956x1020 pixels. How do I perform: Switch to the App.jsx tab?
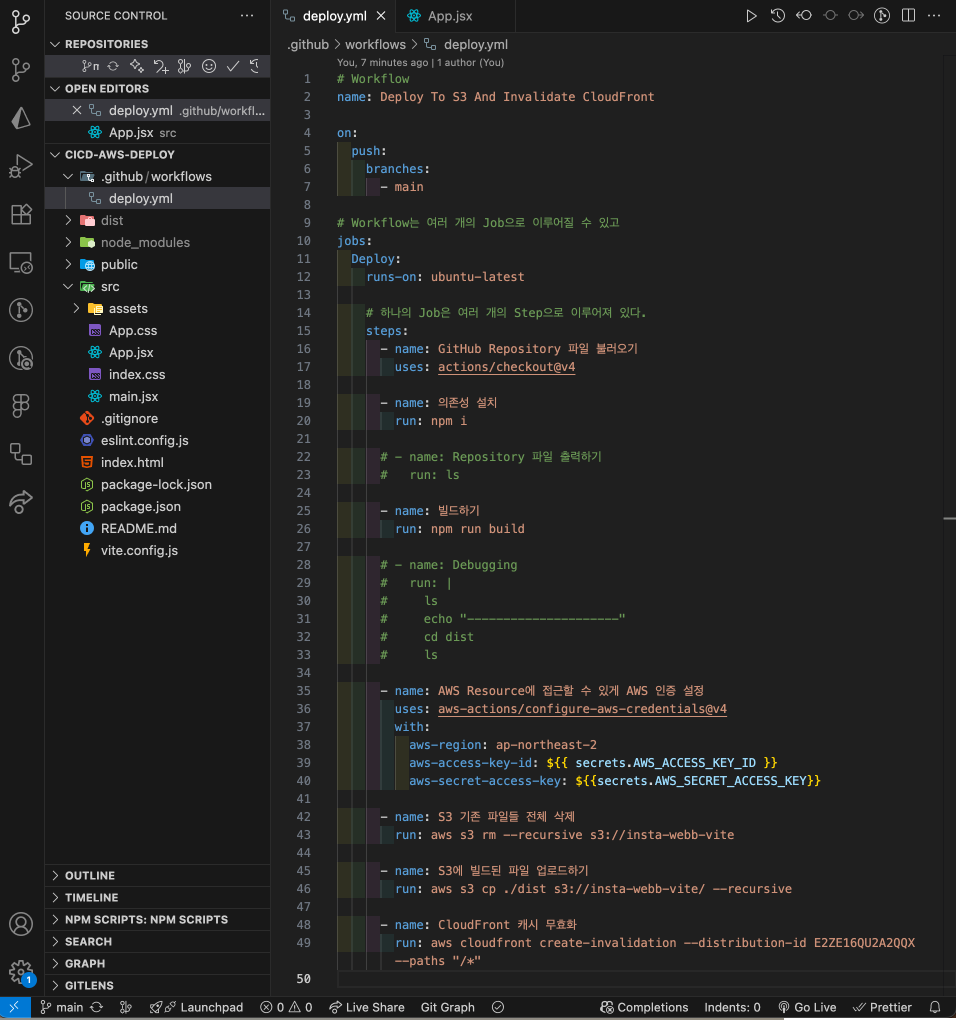[x=452, y=15]
